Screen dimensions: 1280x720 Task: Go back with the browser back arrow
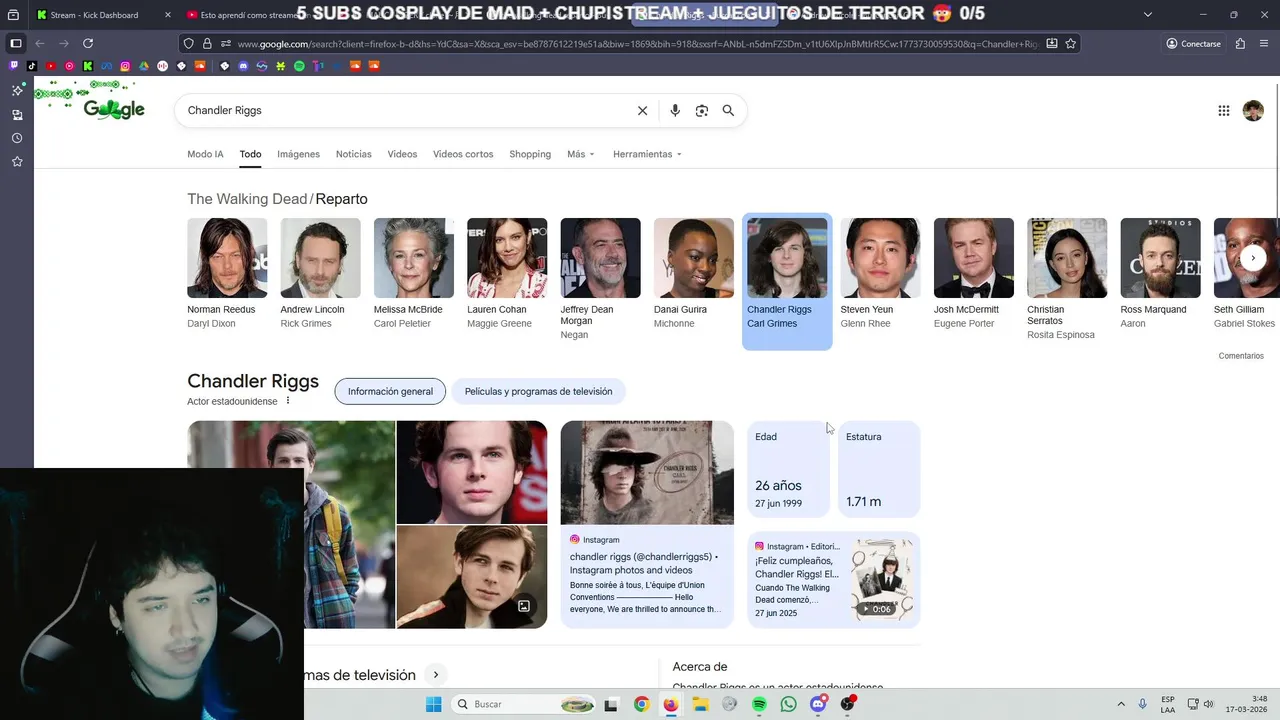(40, 43)
